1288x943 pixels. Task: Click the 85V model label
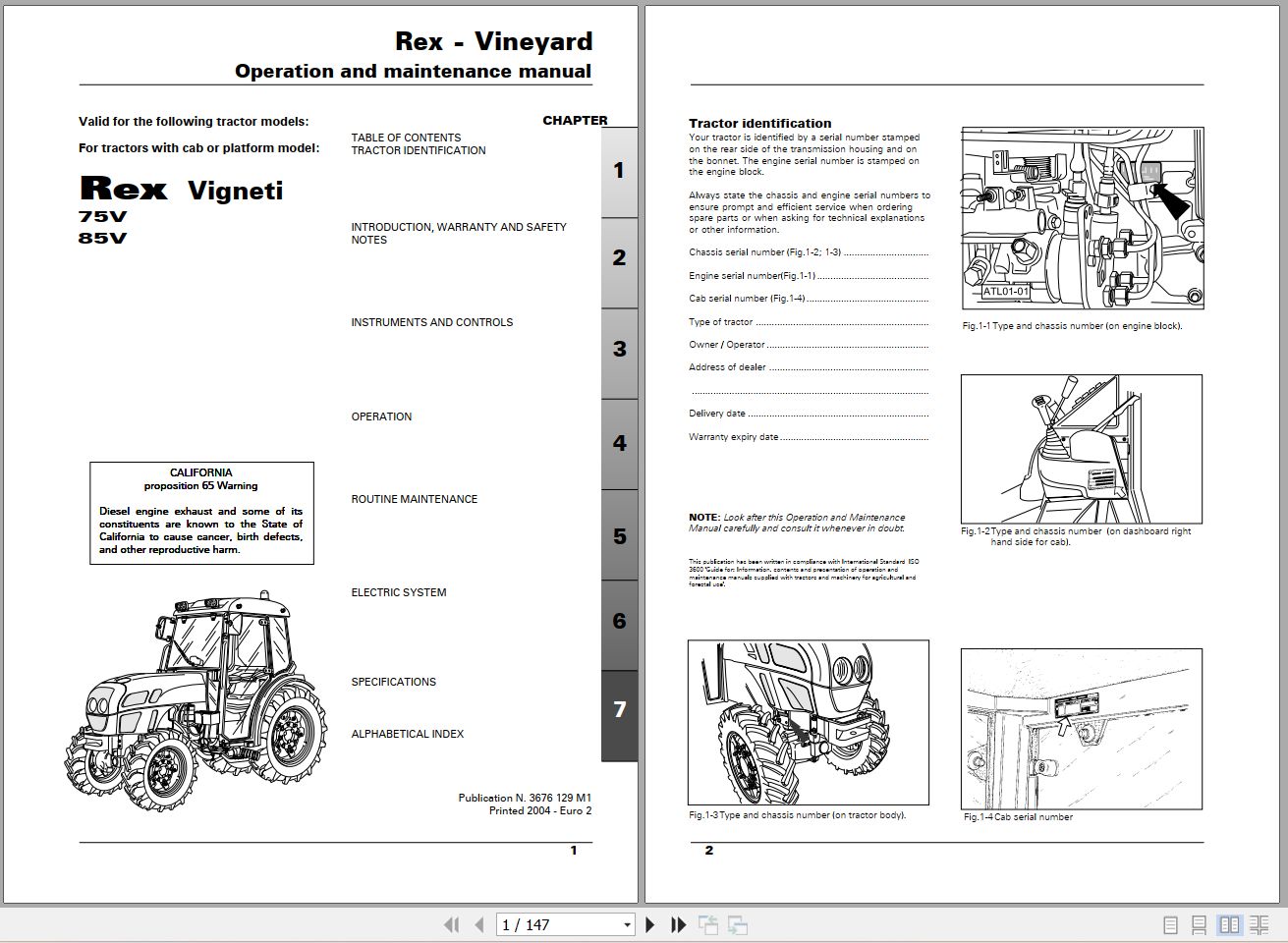pyautogui.click(x=102, y=238)
